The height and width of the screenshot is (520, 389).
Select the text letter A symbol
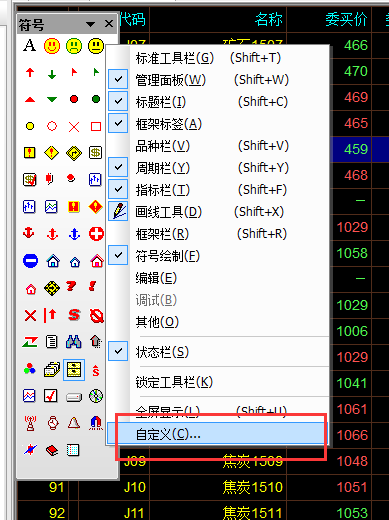[29, 45]
